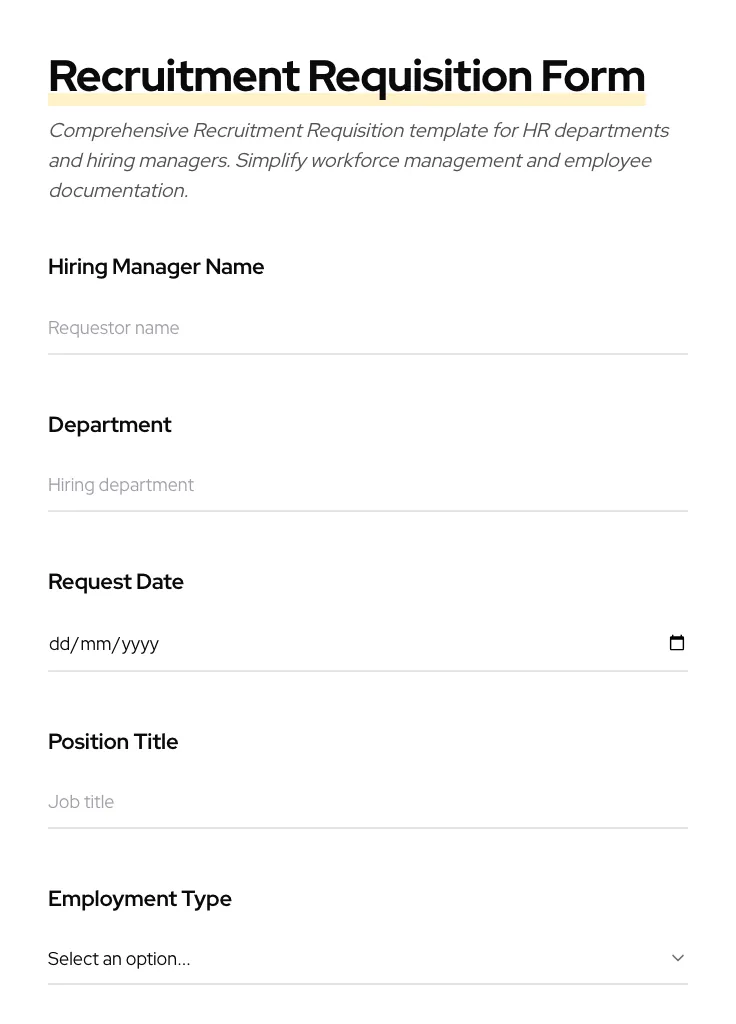736x1024 pixels.
Task: Open the calendar date picker icon
Action: click(677, 643)
